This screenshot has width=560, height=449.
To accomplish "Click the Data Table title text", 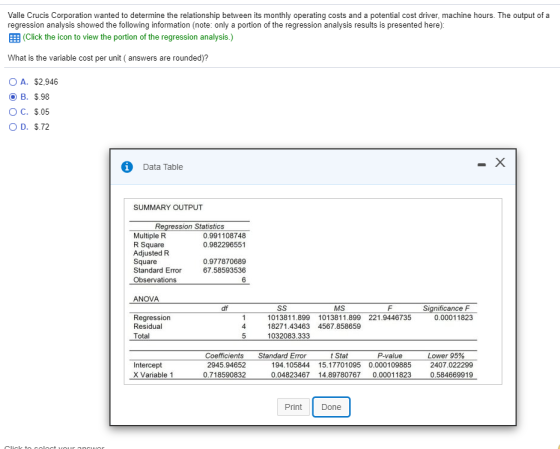I will 163,167.
